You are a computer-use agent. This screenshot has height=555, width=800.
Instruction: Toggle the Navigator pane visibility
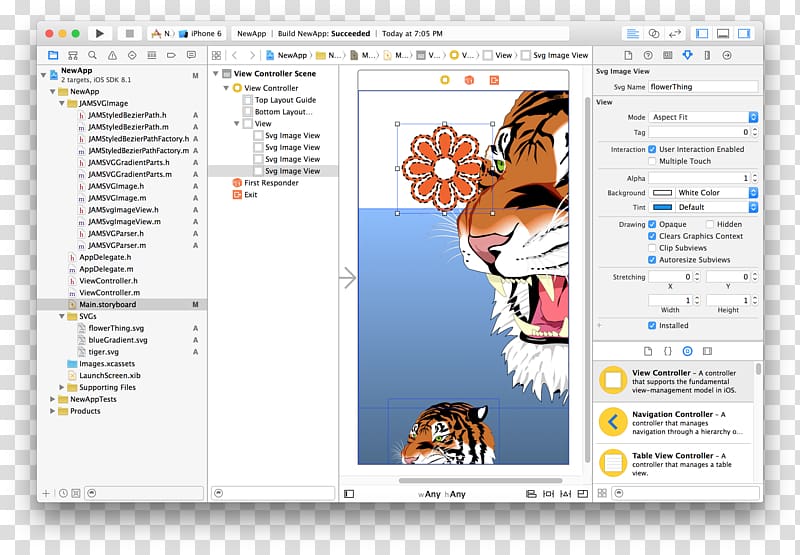[702, 34]
